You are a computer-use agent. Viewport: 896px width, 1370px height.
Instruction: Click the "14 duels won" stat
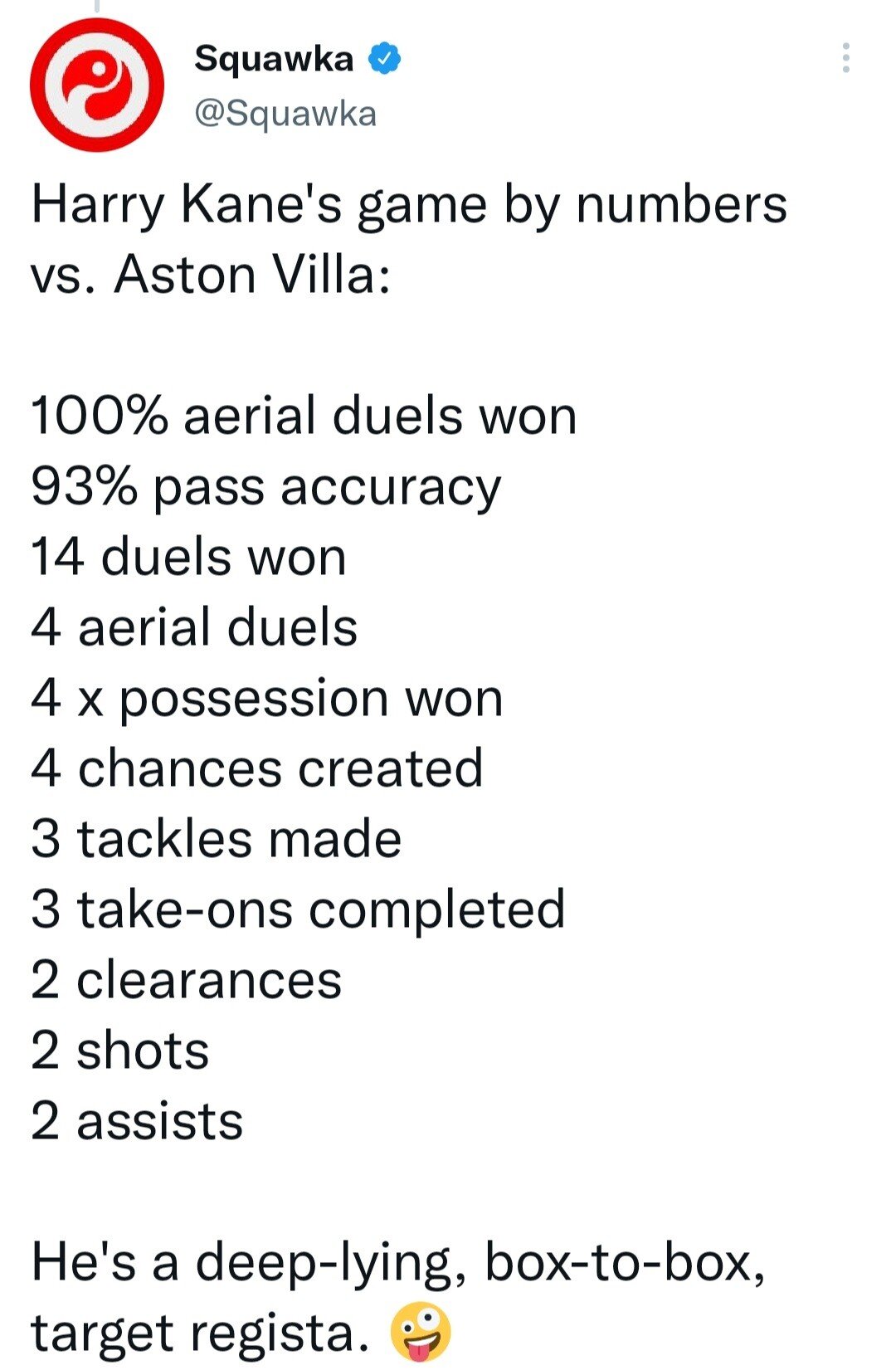(188, 557)
